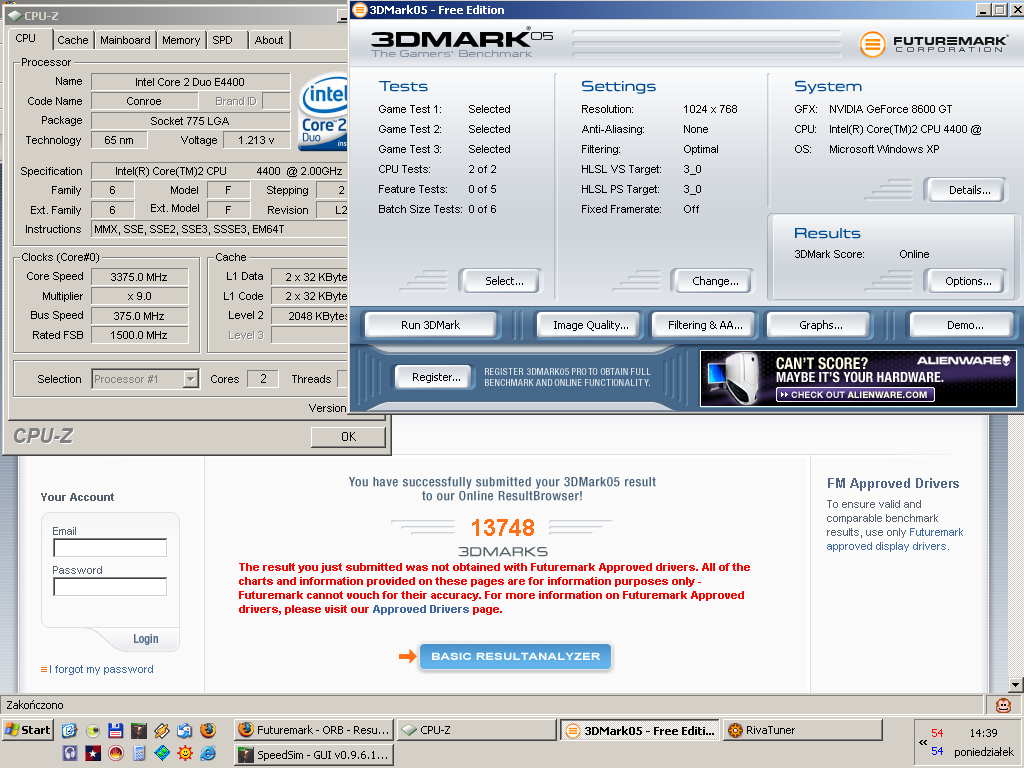Switch to SpeedSim GUI taskbar button
The image size is (1024, 768).
point(314,755)
